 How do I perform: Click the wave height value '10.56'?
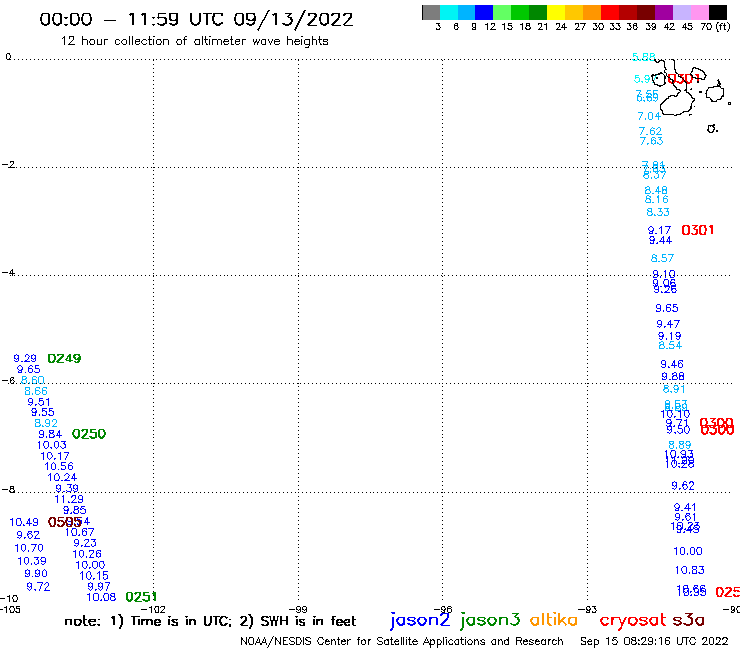pos(59,466)
